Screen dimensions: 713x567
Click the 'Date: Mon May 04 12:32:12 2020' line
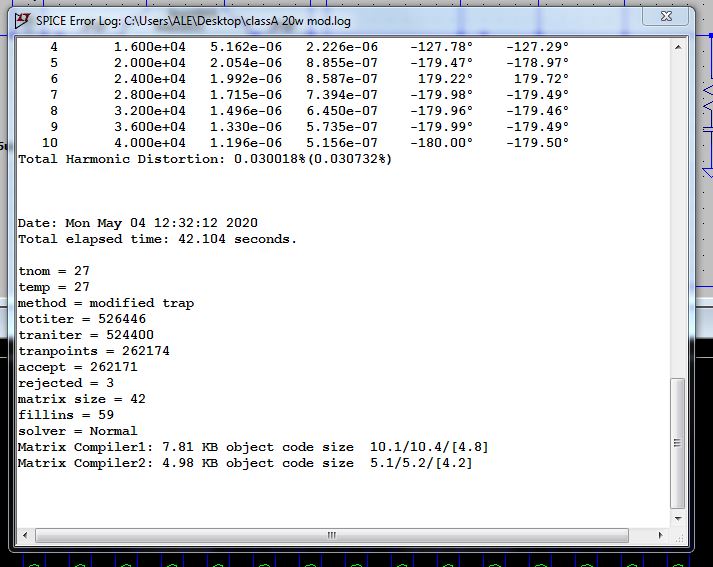click(138, 223)
